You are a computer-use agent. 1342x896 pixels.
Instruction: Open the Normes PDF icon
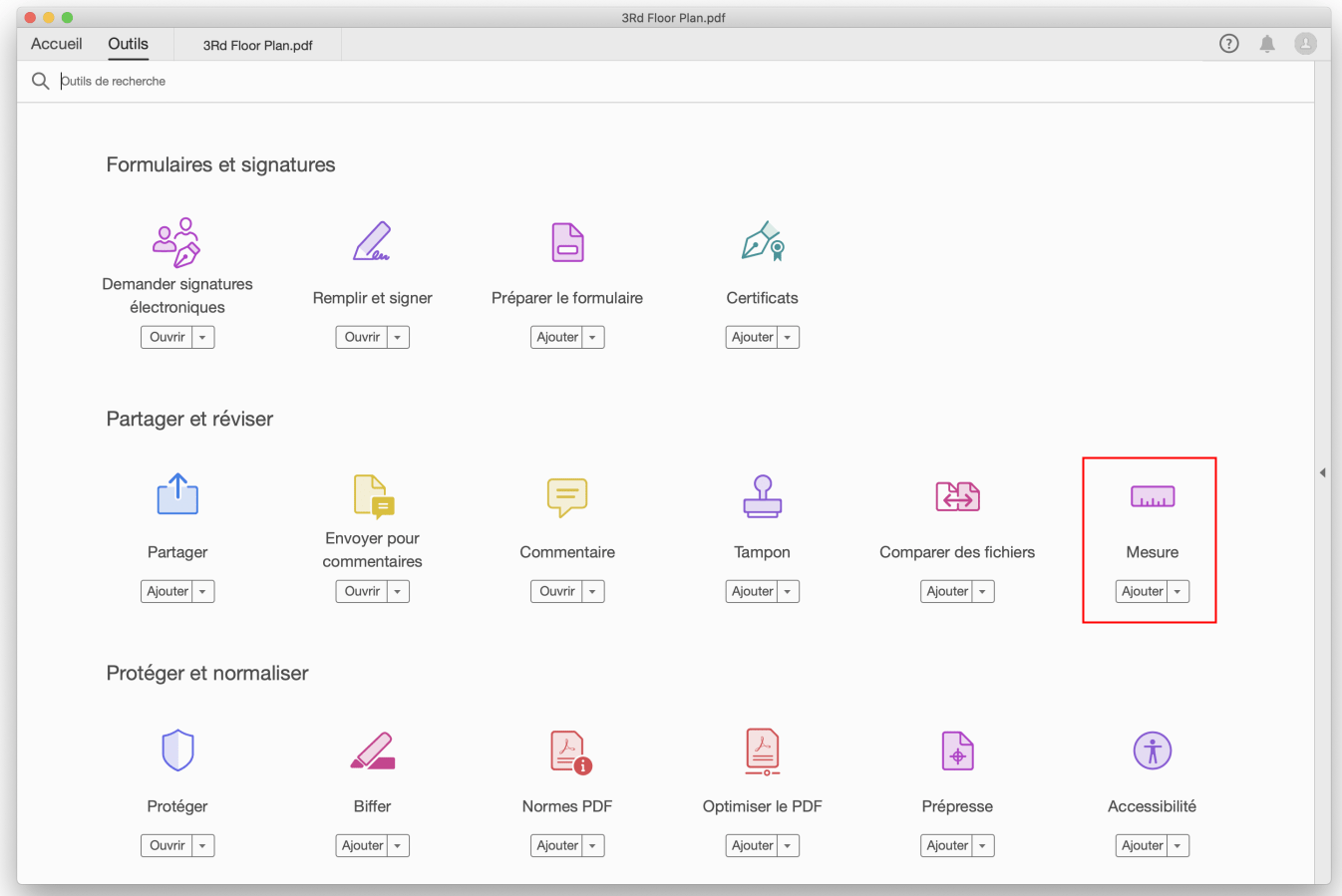[570, 751]
